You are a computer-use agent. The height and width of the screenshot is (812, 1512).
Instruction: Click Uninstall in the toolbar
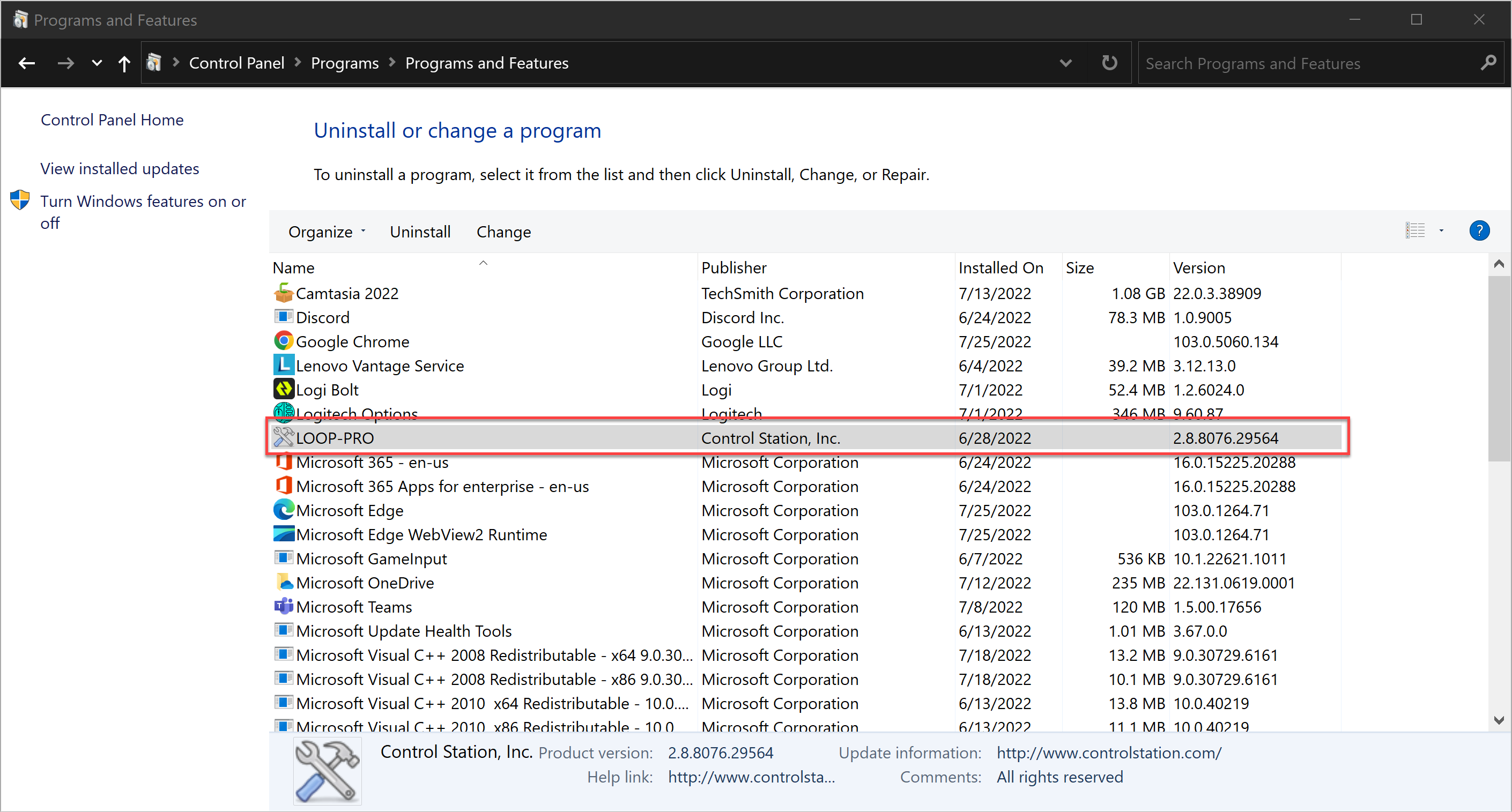tap(420, 232)
